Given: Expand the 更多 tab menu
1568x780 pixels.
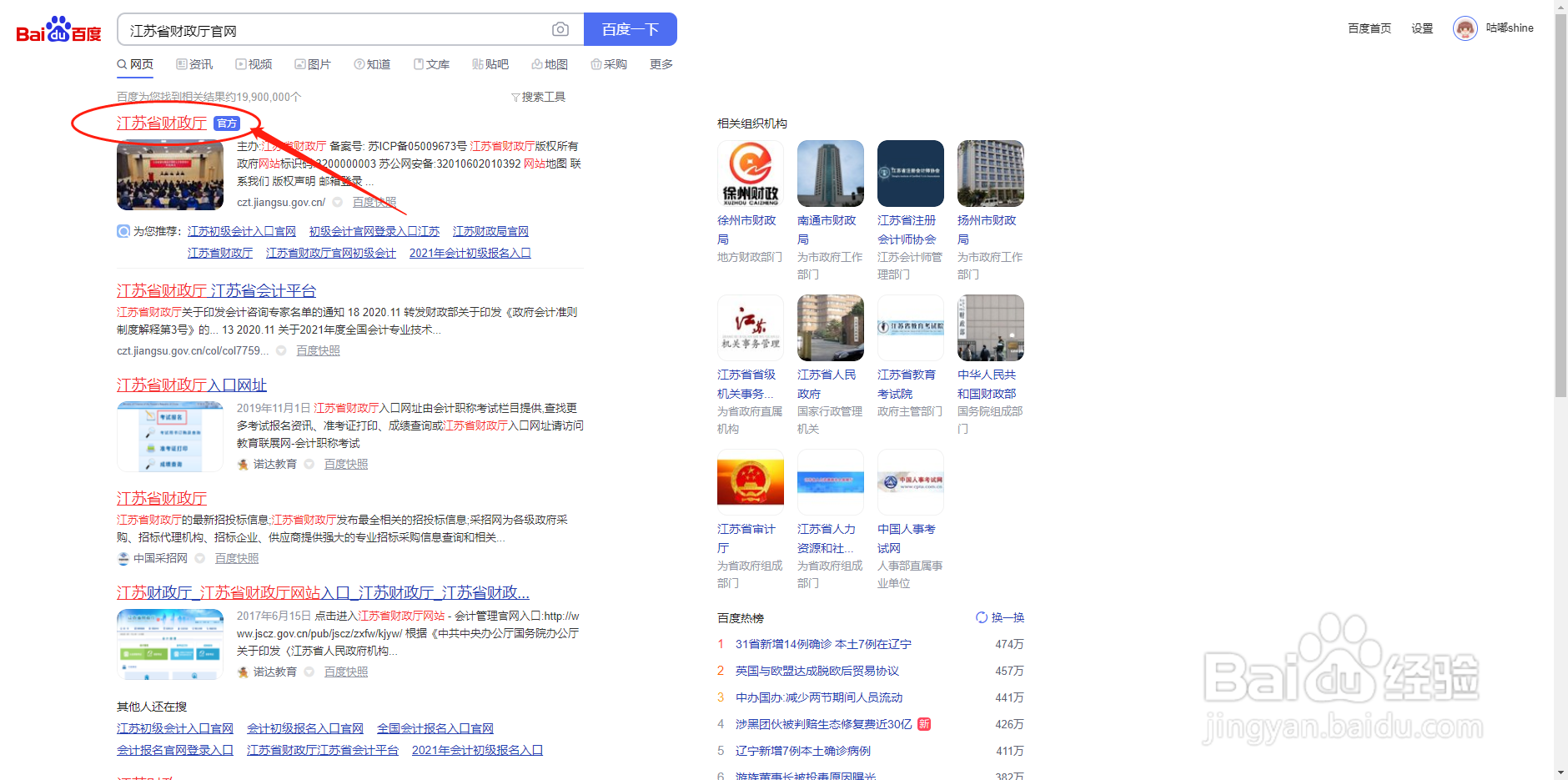Looking at the screenshot, I should 661,64.
